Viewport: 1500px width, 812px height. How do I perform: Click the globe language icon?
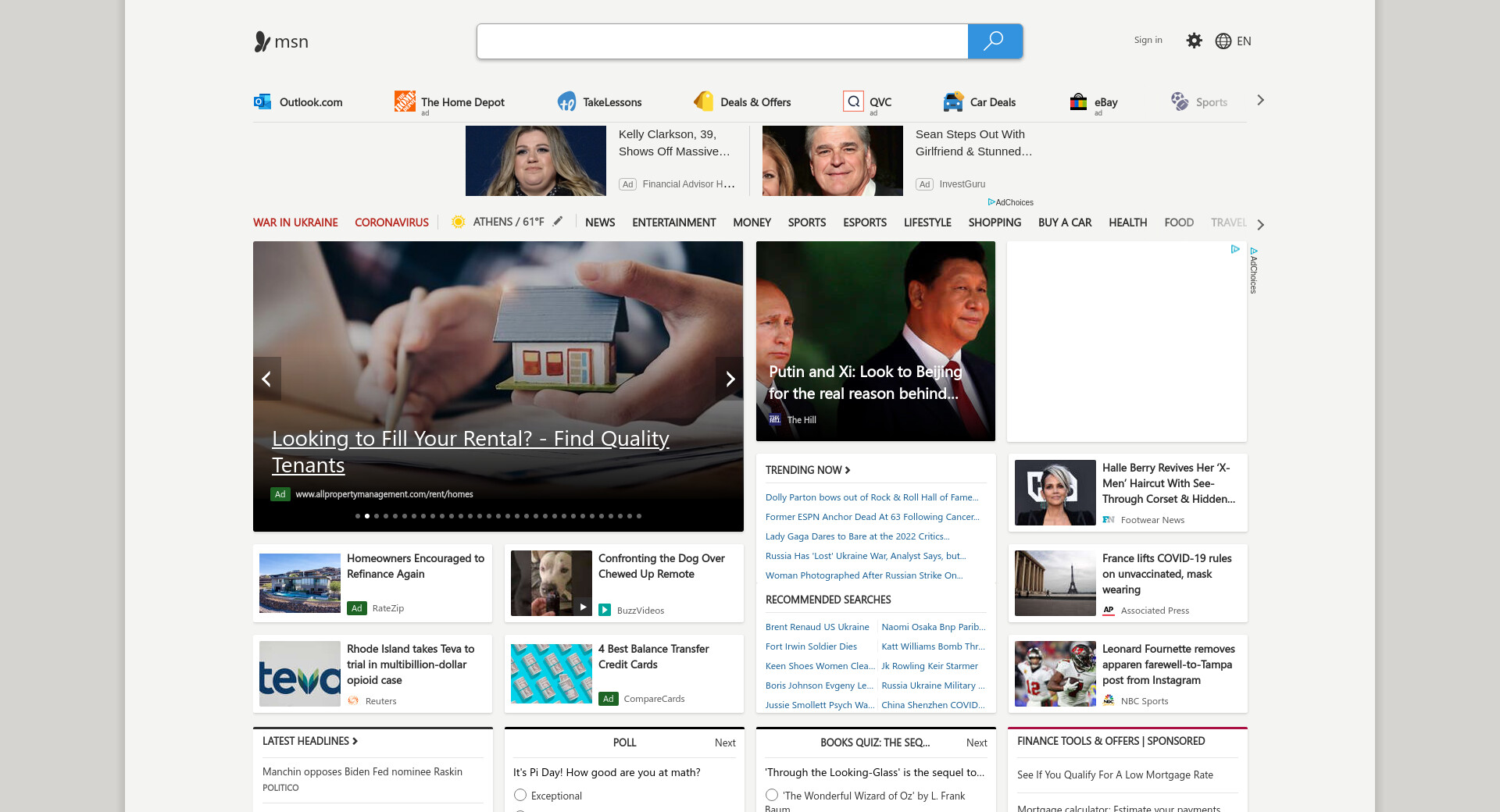1223,41
